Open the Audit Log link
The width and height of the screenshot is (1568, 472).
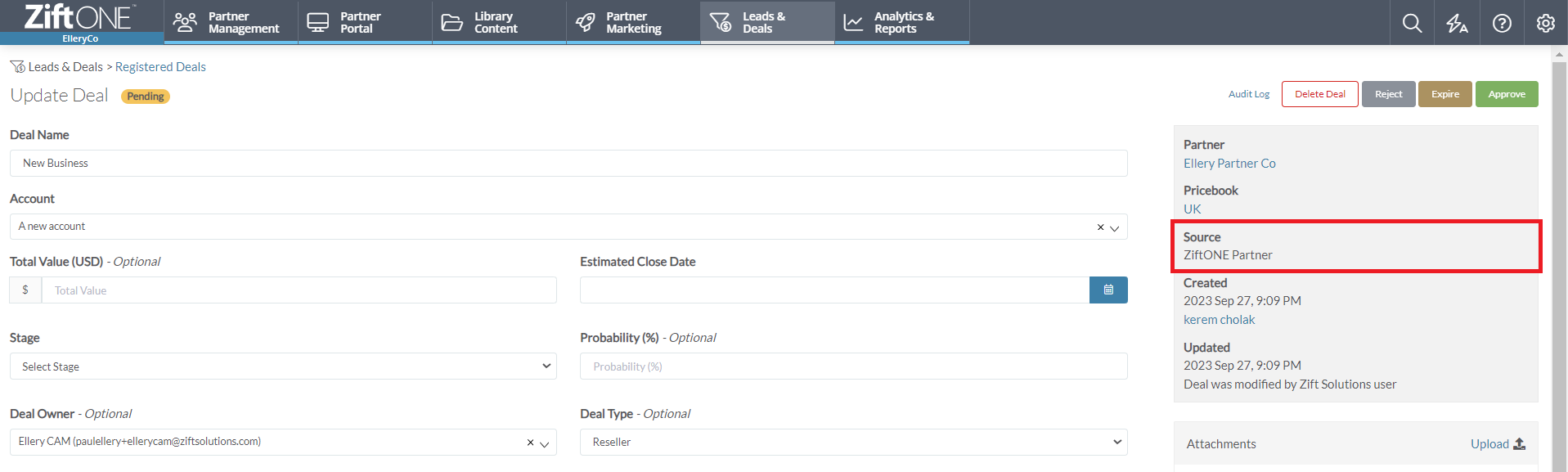[x=1249, y=94]
